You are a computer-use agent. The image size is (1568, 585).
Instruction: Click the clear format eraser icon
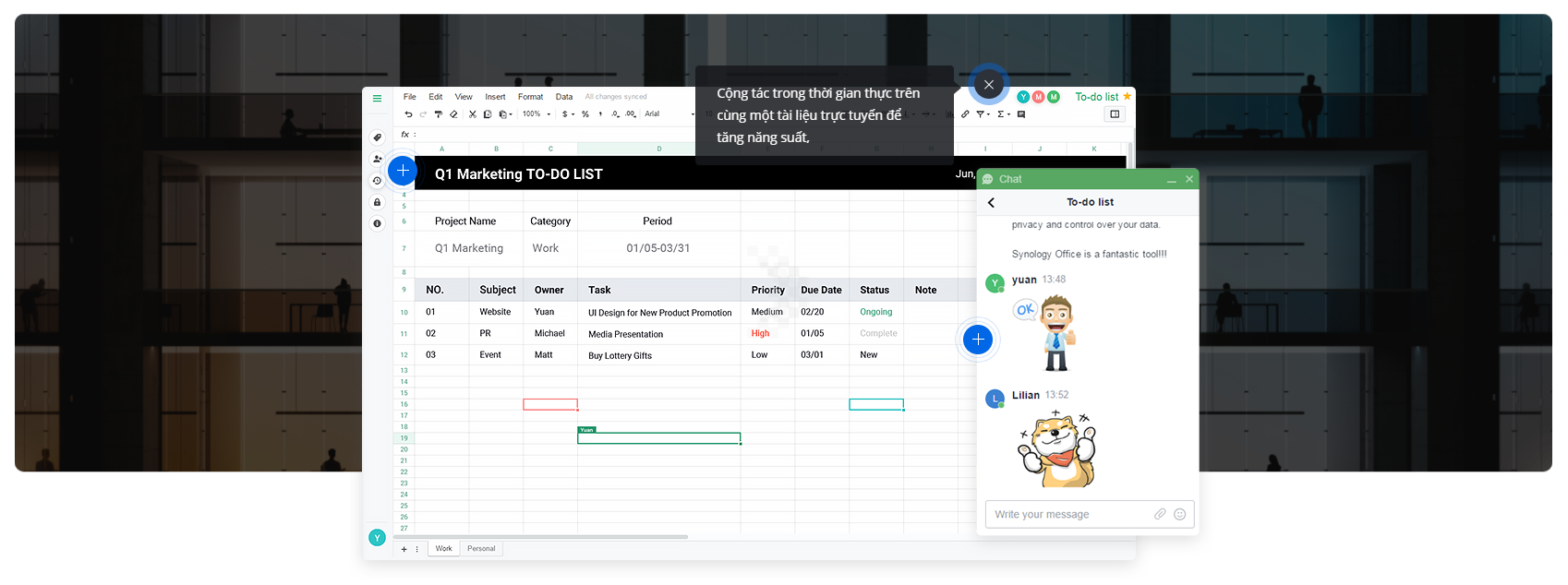point(453,114)
